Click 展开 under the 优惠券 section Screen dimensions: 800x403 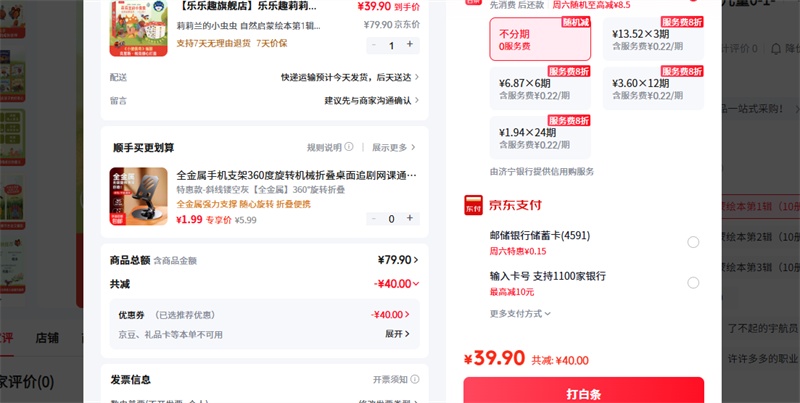[397, 334]
